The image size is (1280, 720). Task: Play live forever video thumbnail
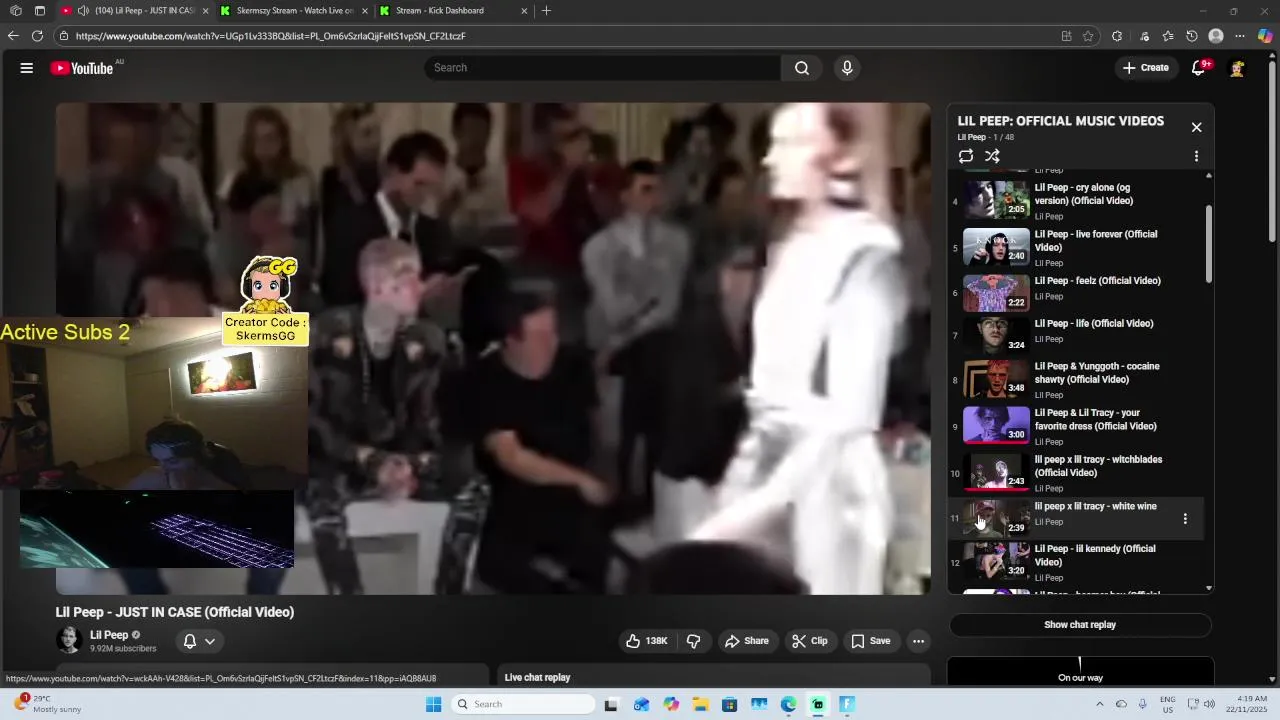996,247
